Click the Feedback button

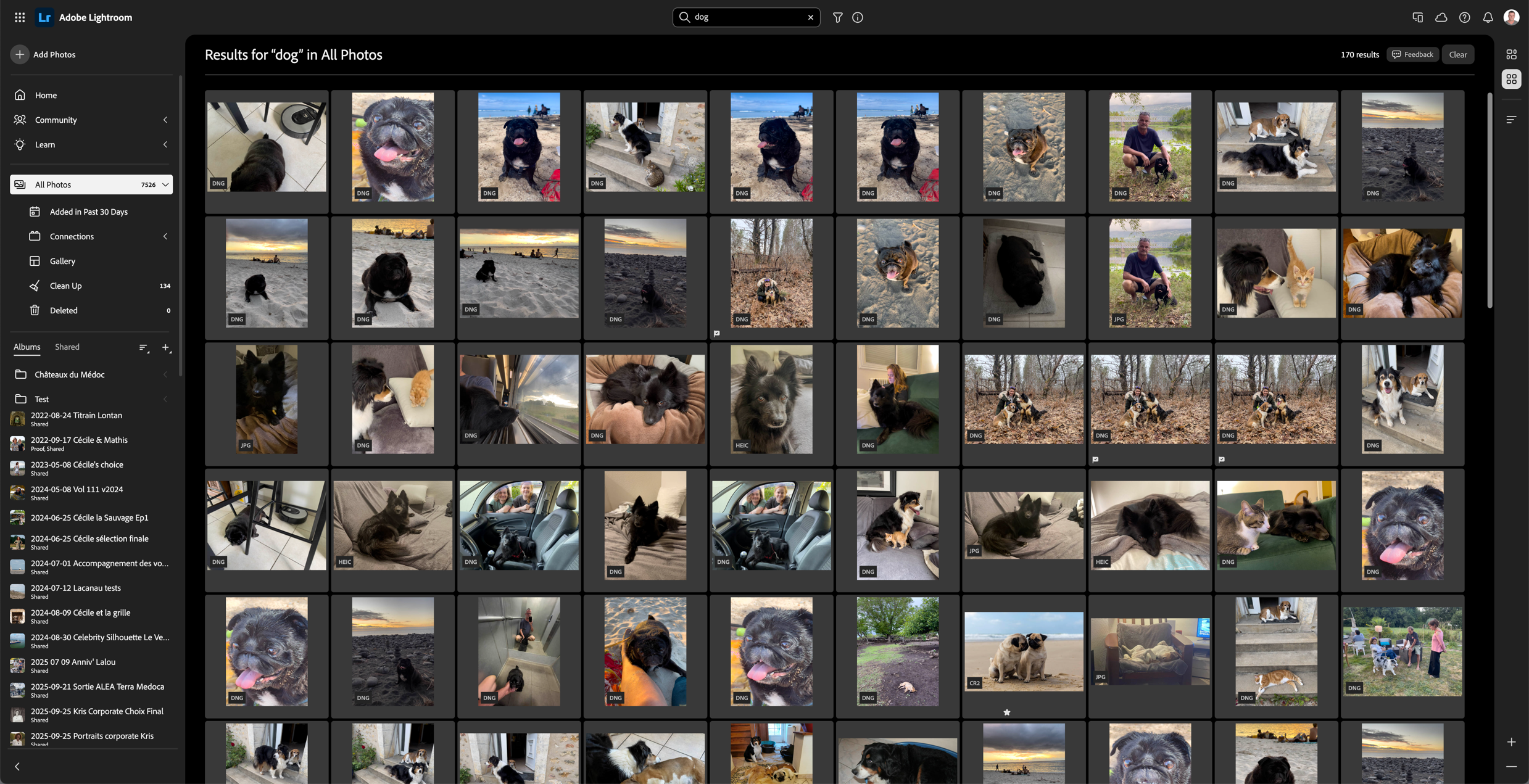tap(1412, 54)
